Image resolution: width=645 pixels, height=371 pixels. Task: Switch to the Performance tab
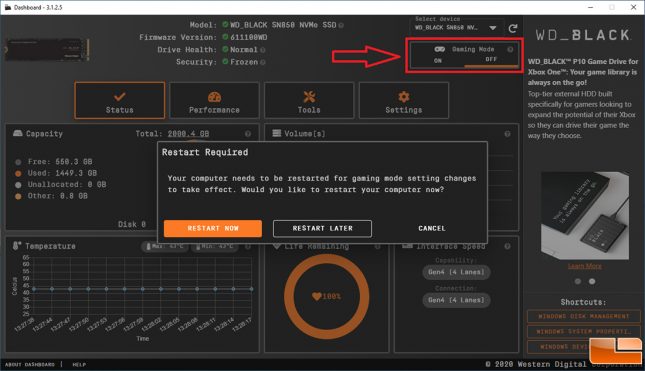[x=214, y=100]
